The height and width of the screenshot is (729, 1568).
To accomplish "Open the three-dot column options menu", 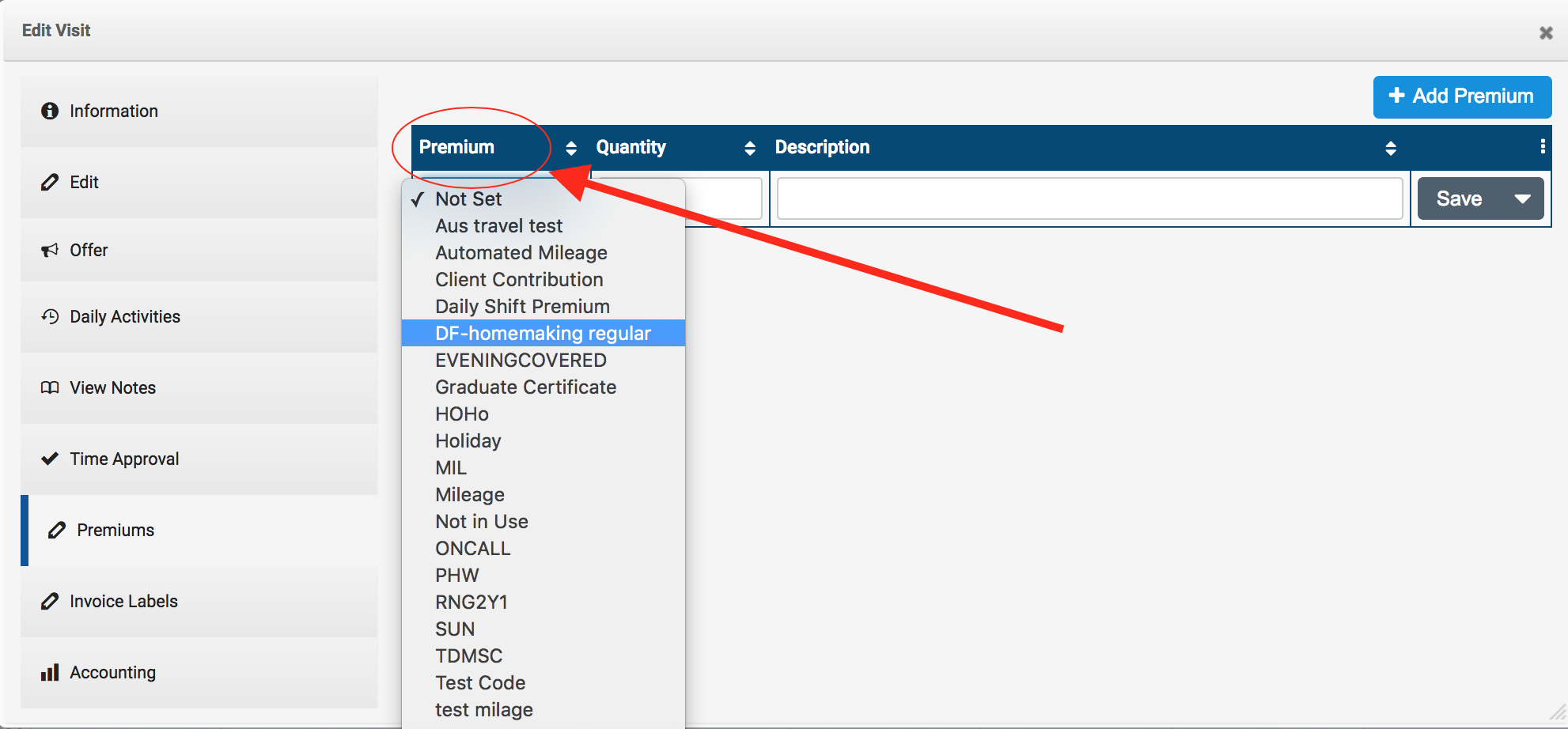I will [1542, 146].
